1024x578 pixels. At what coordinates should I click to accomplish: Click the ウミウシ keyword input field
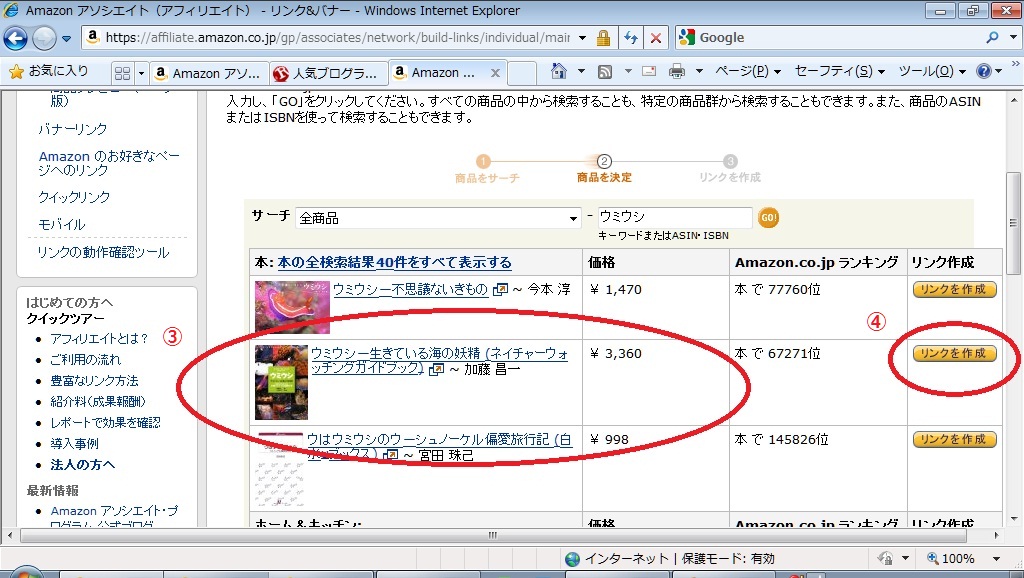675,217
